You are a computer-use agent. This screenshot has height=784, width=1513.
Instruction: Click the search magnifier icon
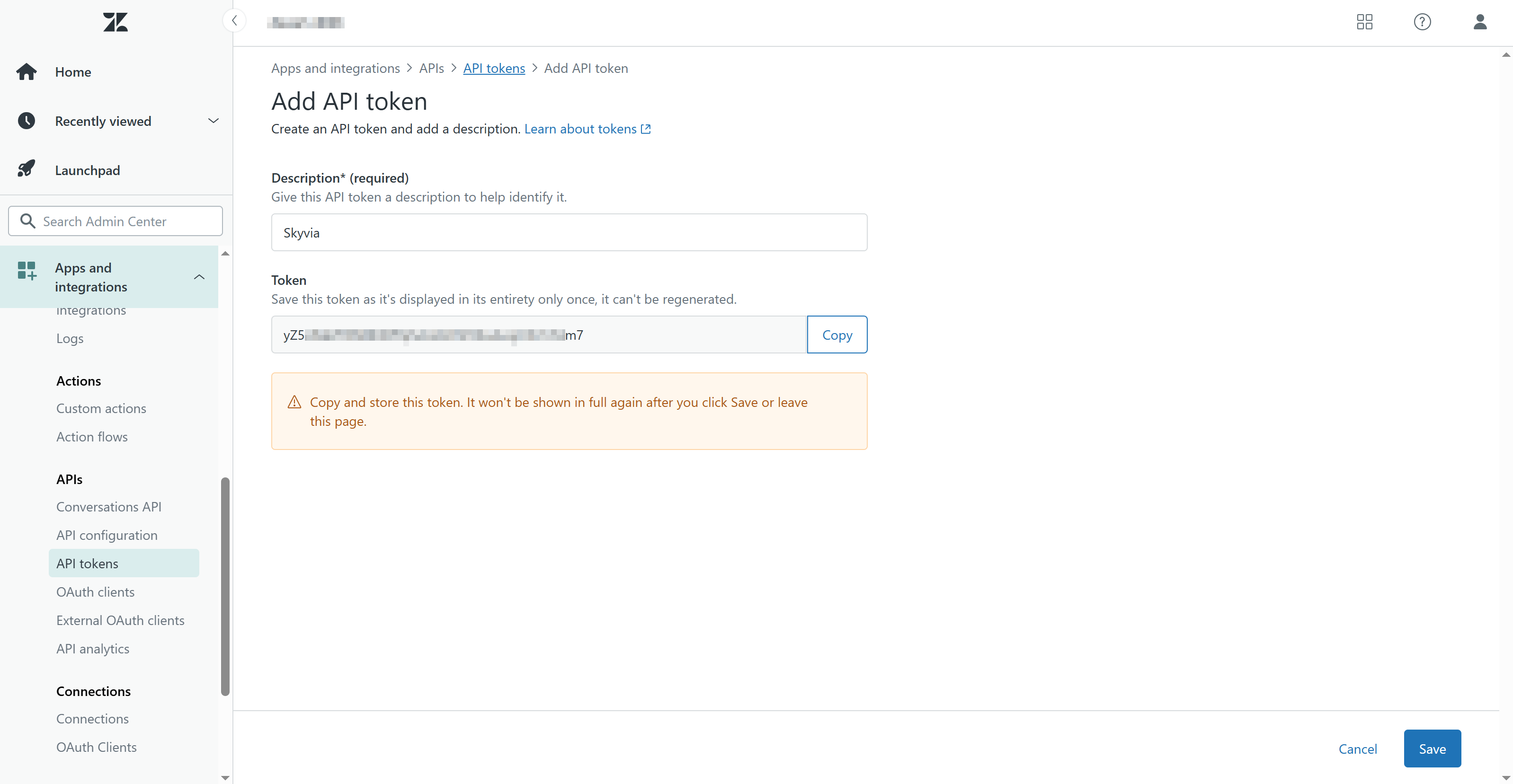click(27, 220)
